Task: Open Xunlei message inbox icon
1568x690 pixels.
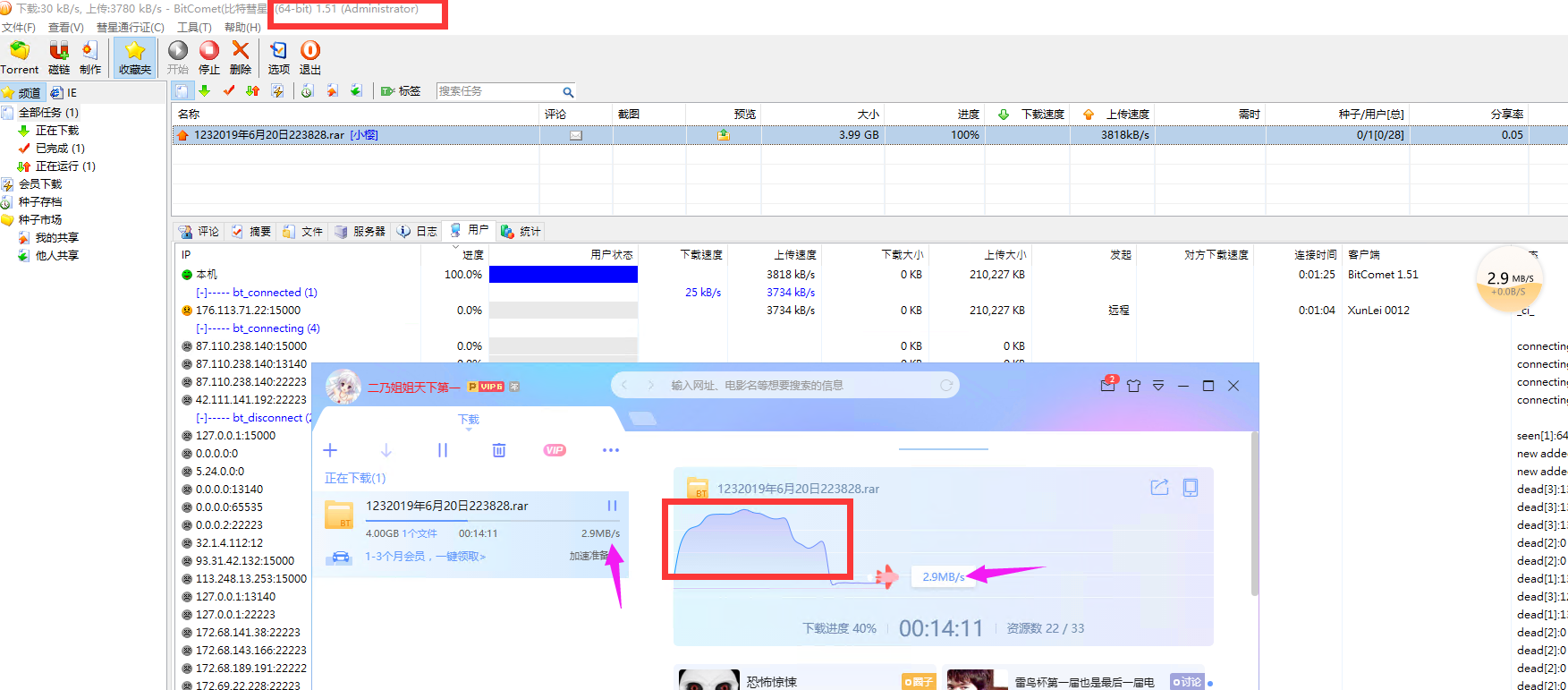Action: [1108, 385]
